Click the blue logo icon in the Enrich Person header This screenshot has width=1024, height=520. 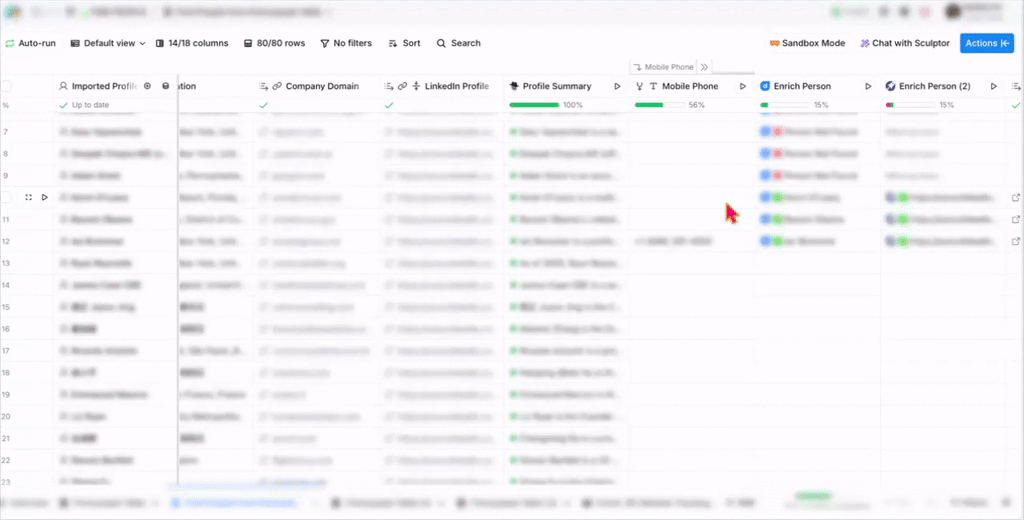tap(765, 86)
